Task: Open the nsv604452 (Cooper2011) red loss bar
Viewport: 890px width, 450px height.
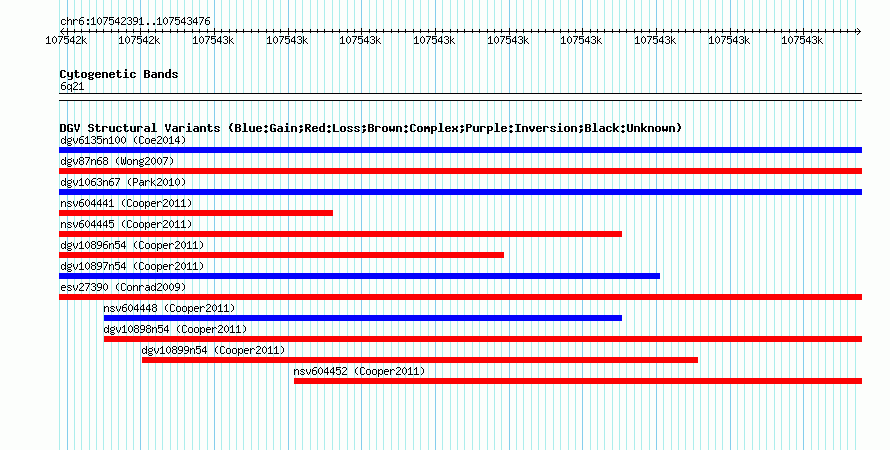Action: [578, 381]
